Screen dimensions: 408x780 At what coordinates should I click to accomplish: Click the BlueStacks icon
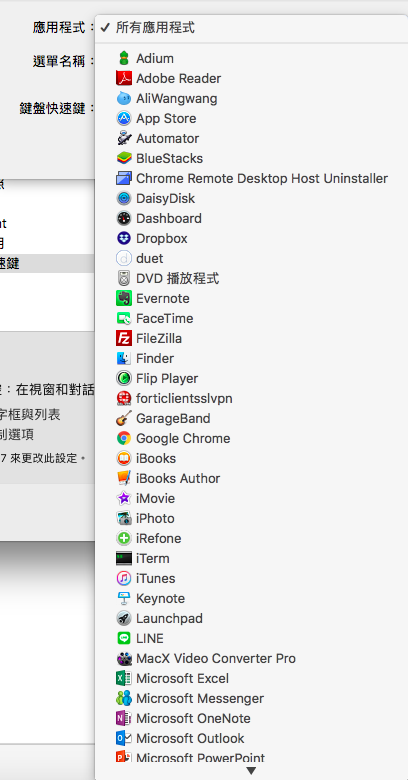[x=123, y=158]
